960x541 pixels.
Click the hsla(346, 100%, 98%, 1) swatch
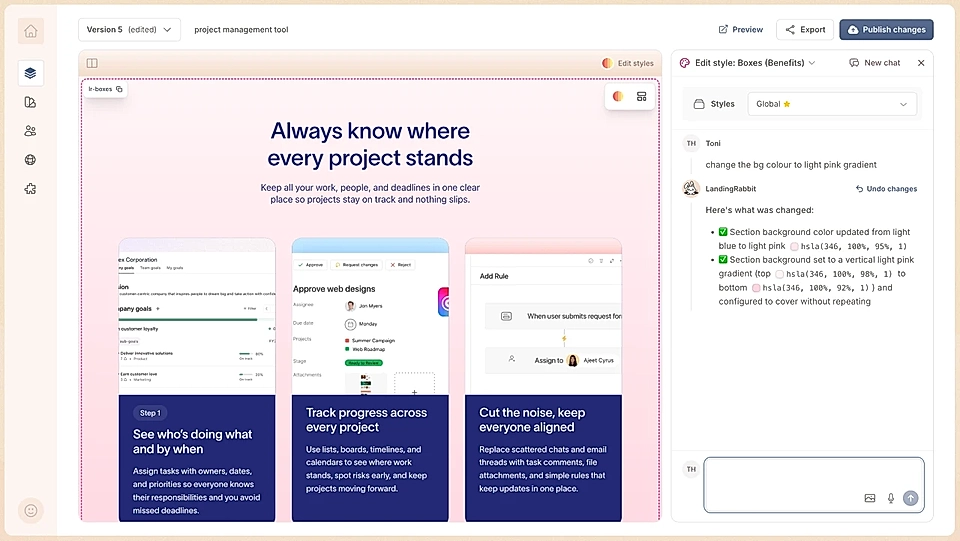click(x=779, y=274)
